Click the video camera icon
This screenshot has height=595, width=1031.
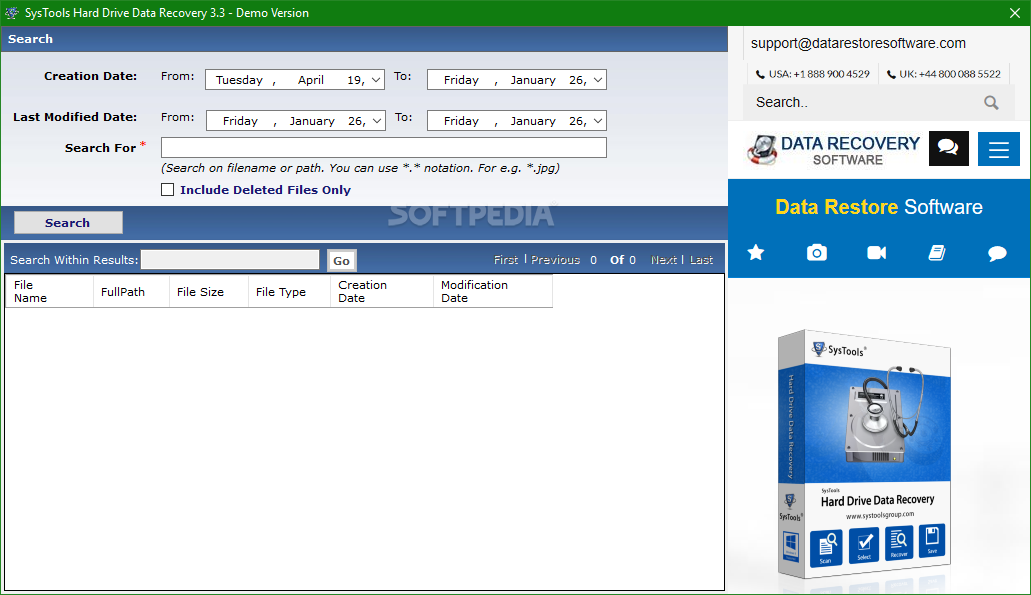pyautogui.click(x=876, y=252)
